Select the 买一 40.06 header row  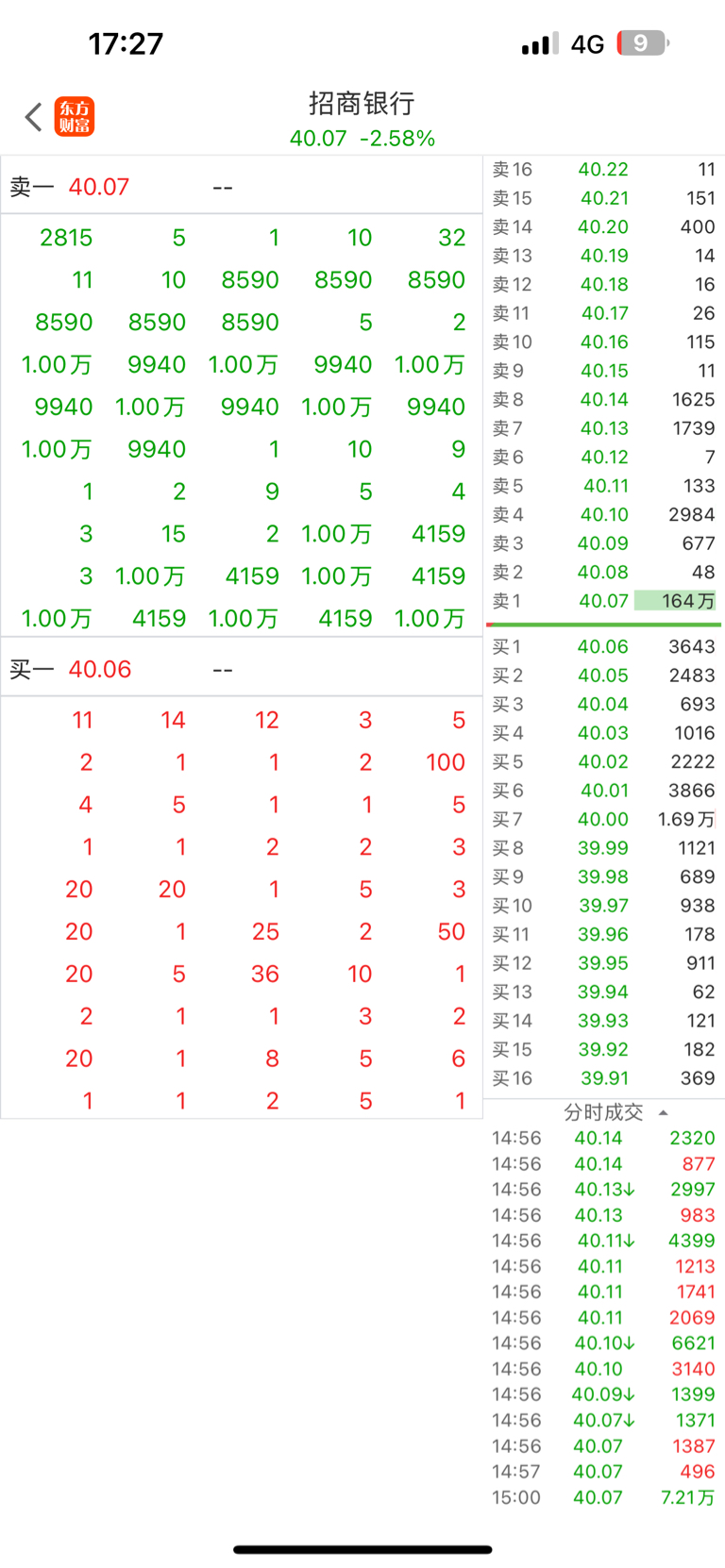pyautogui.click(x=242, y=670)
